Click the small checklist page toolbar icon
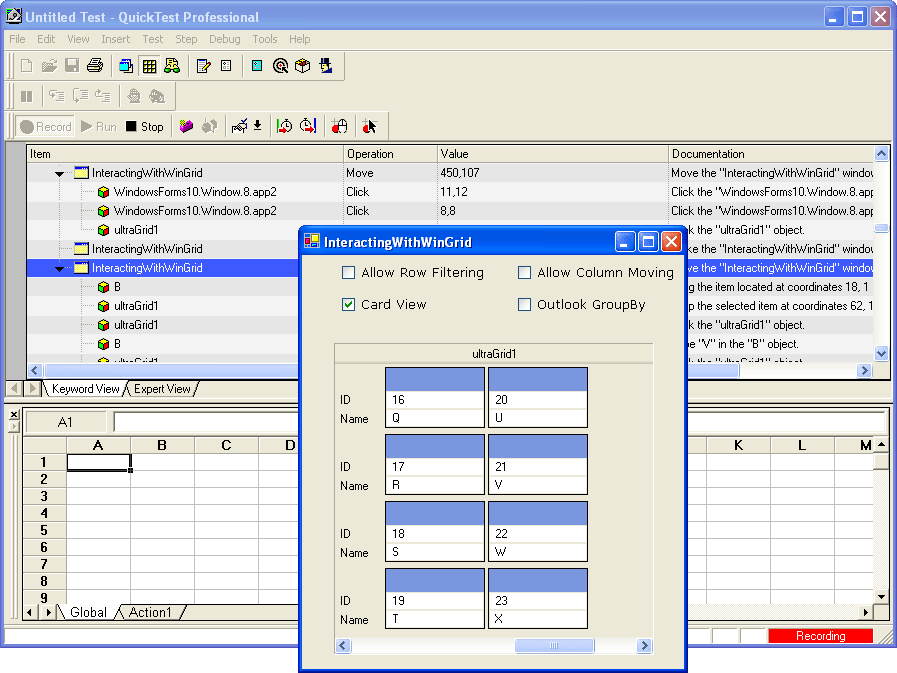 [x=226, y=66]
